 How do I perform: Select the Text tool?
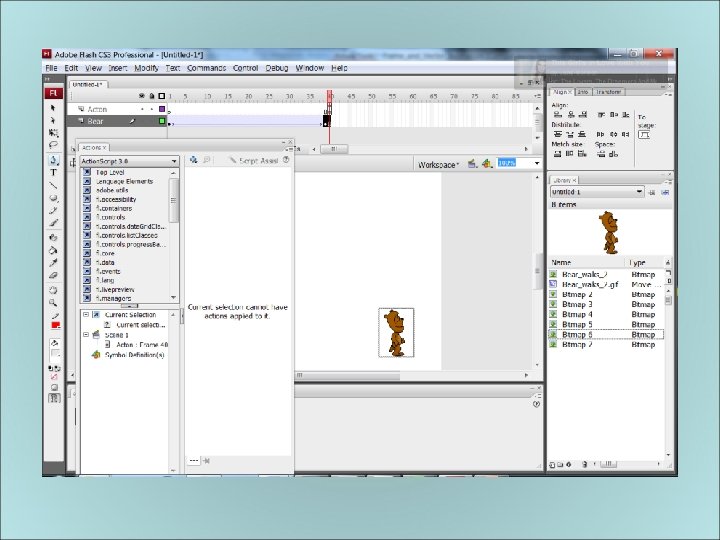pyautogui.click(x=53, y=173)
